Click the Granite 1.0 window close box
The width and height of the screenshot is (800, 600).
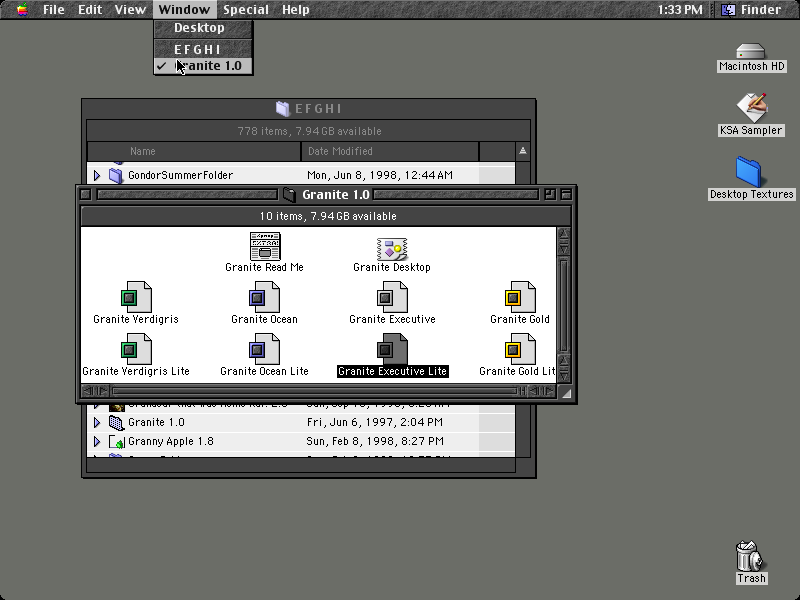click(x=86, y=194)
